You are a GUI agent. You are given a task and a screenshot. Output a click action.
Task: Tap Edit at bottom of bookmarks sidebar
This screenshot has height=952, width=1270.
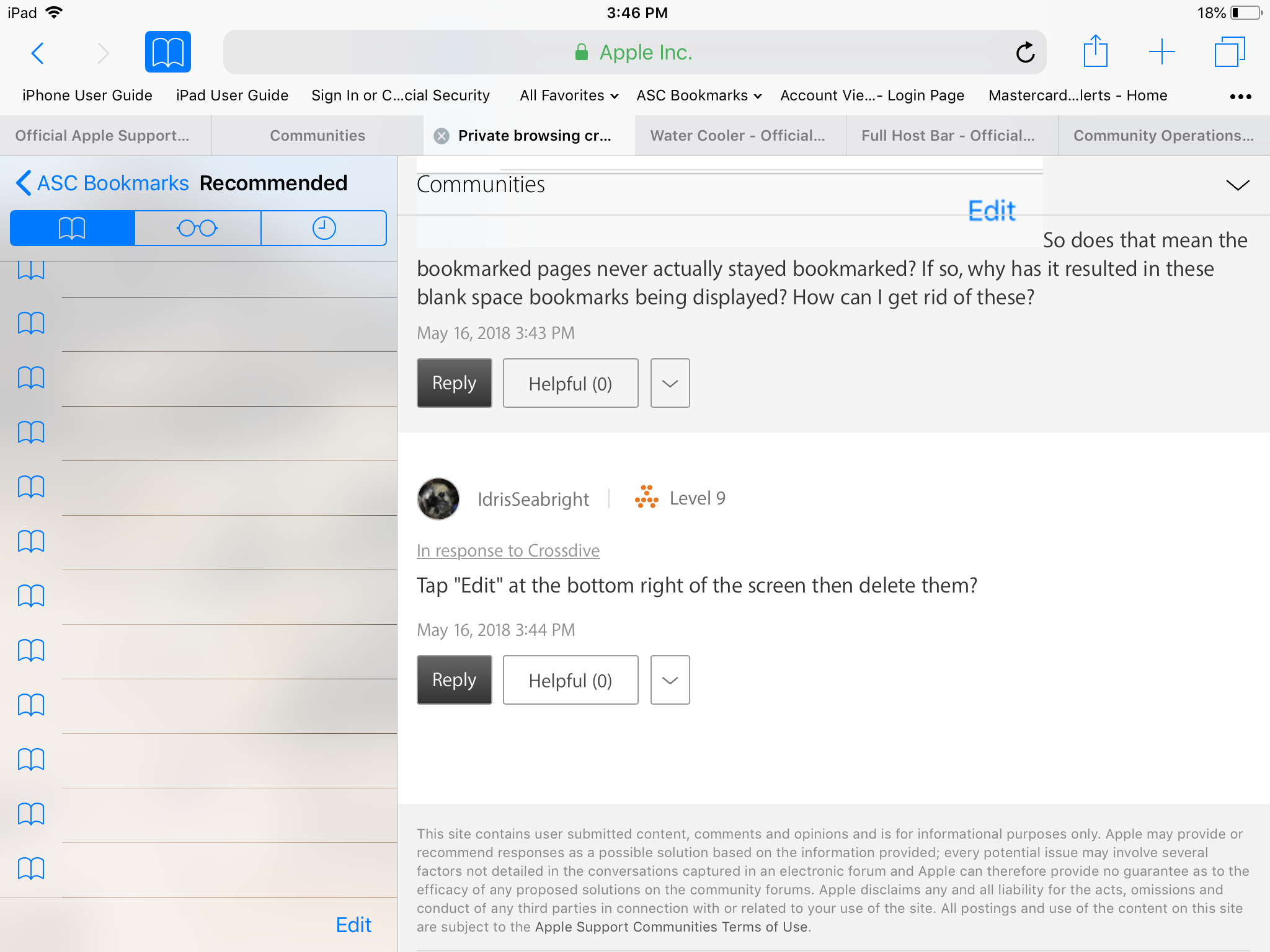tap(353, 925)
